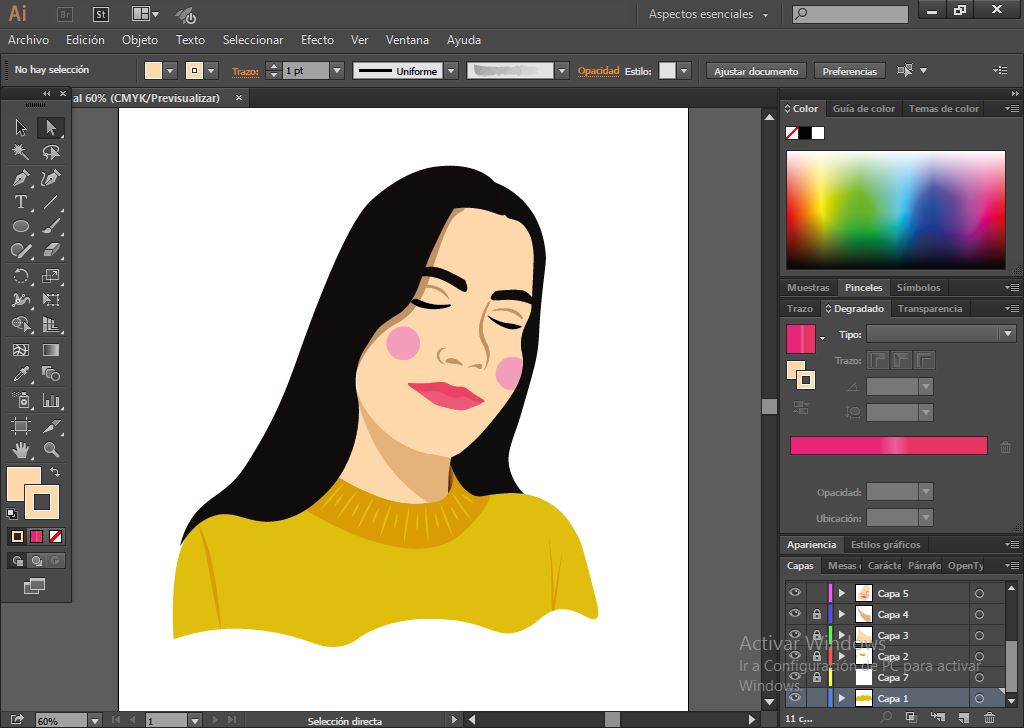Close the document tab
The width and height of the screenshot is (1024, 728).
point(239,97)
